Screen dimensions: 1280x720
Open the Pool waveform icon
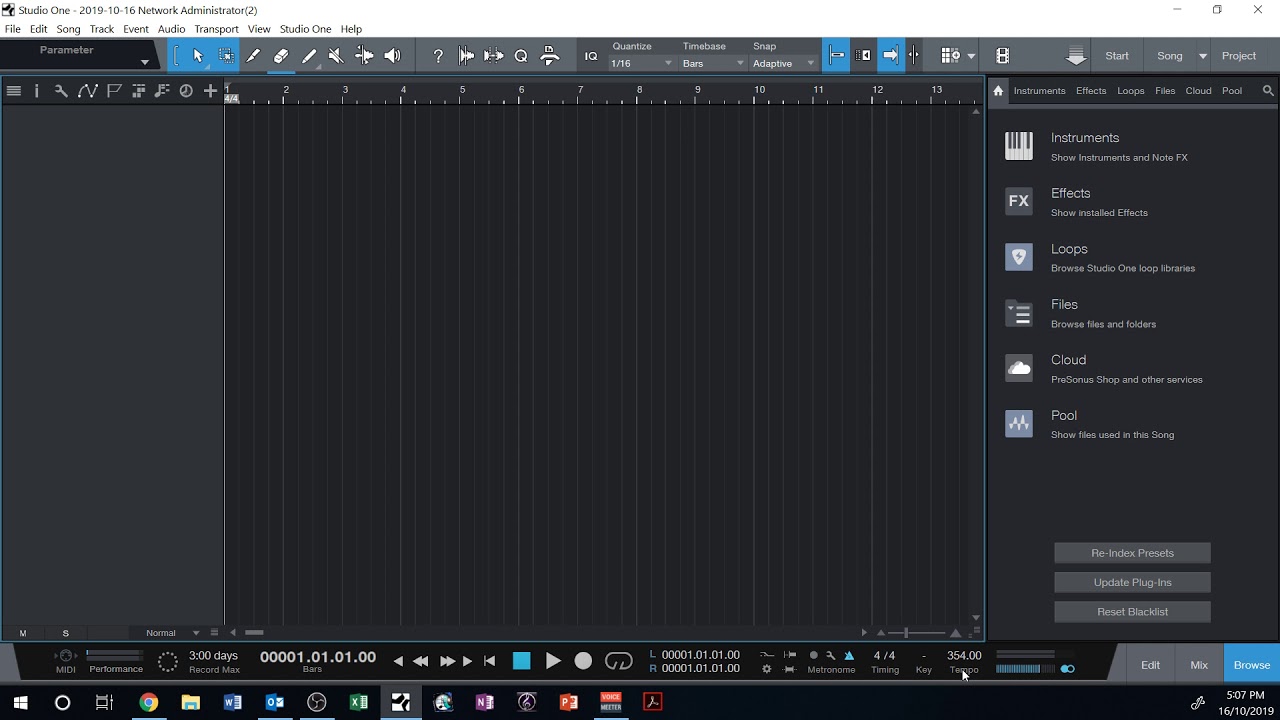pyautogui.click(x=1019, y=423)
